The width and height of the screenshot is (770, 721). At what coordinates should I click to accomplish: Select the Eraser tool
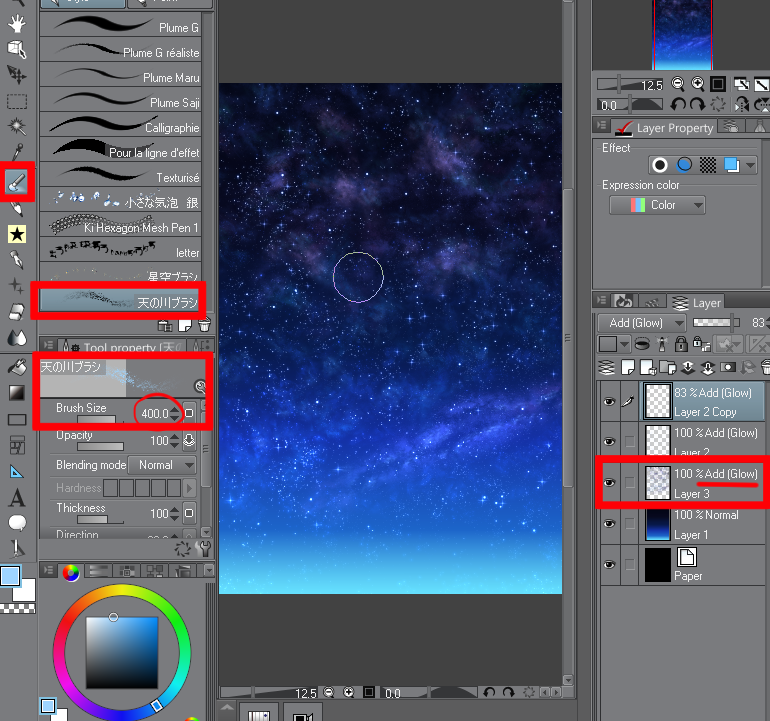click(x=17, y=311)
